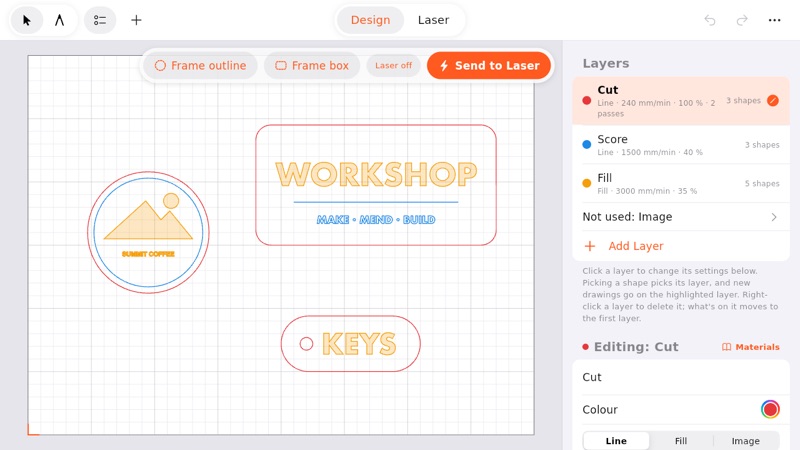Click the '3 shapes' count on Score layer
The width and height of the screenshot is (800, 450).
(762, 145)
